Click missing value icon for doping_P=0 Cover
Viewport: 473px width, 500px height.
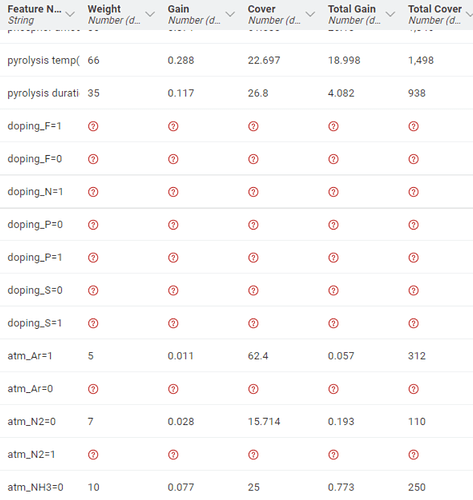[x=253, y=225]
